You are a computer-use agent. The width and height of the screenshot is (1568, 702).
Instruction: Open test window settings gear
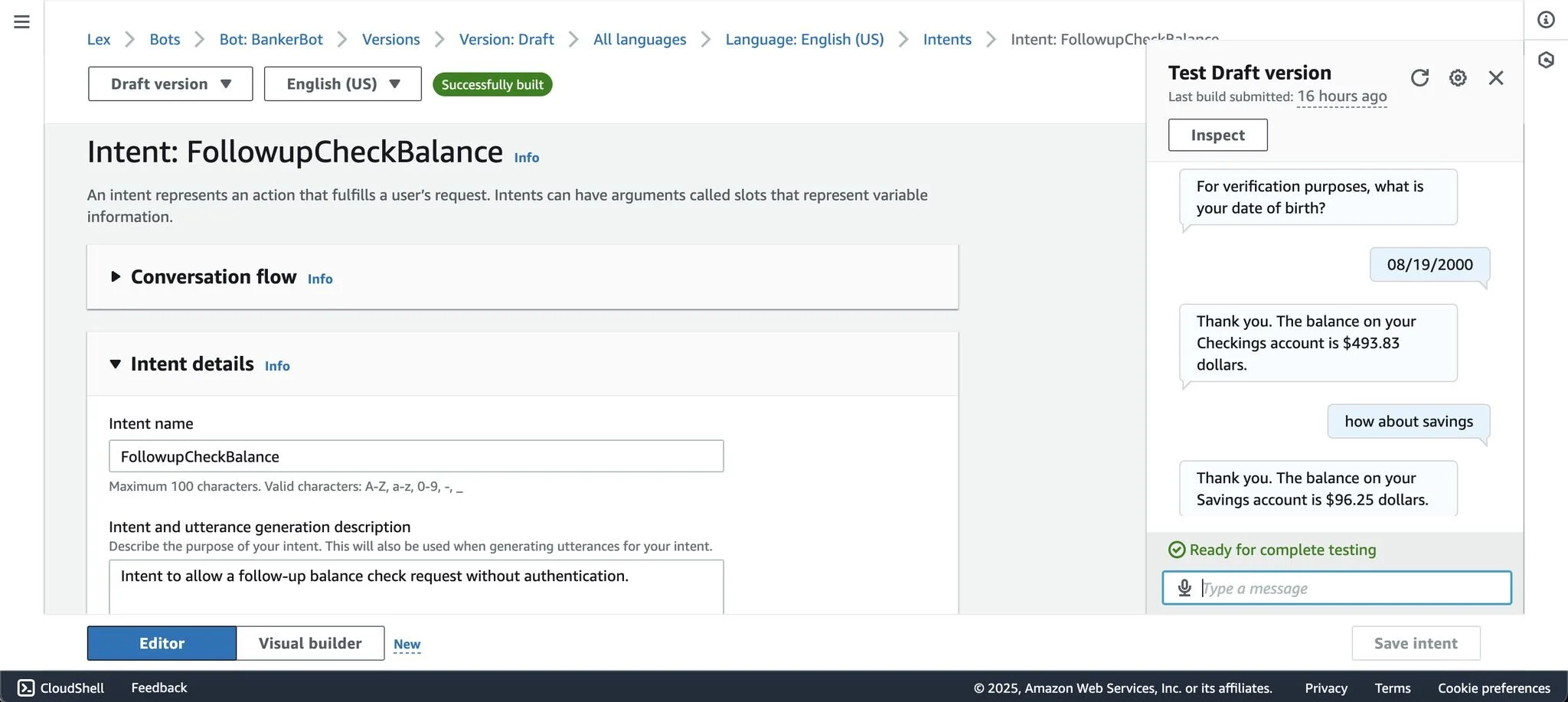tap(1458, 77)
